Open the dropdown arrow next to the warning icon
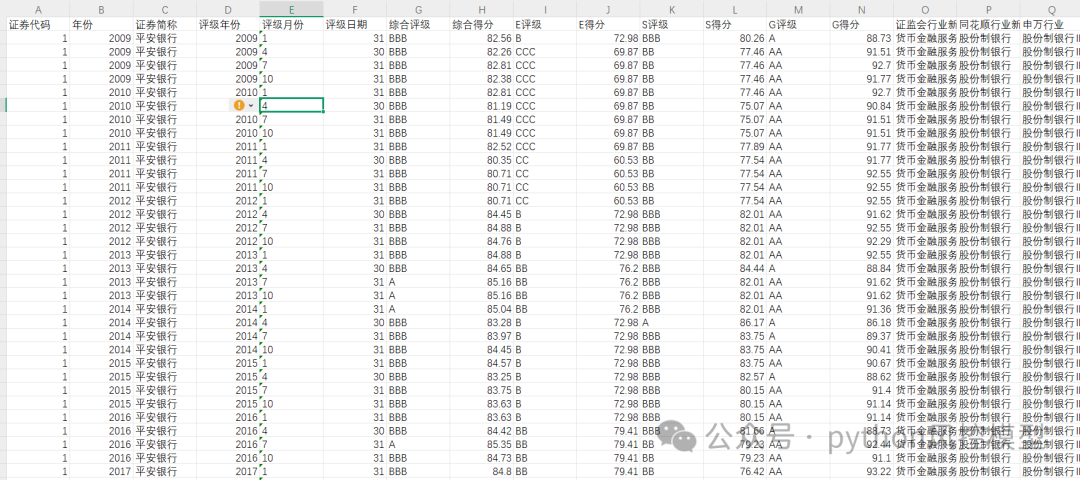The width and height of the screenshot is (1080, 480). [x=251, y=105]
